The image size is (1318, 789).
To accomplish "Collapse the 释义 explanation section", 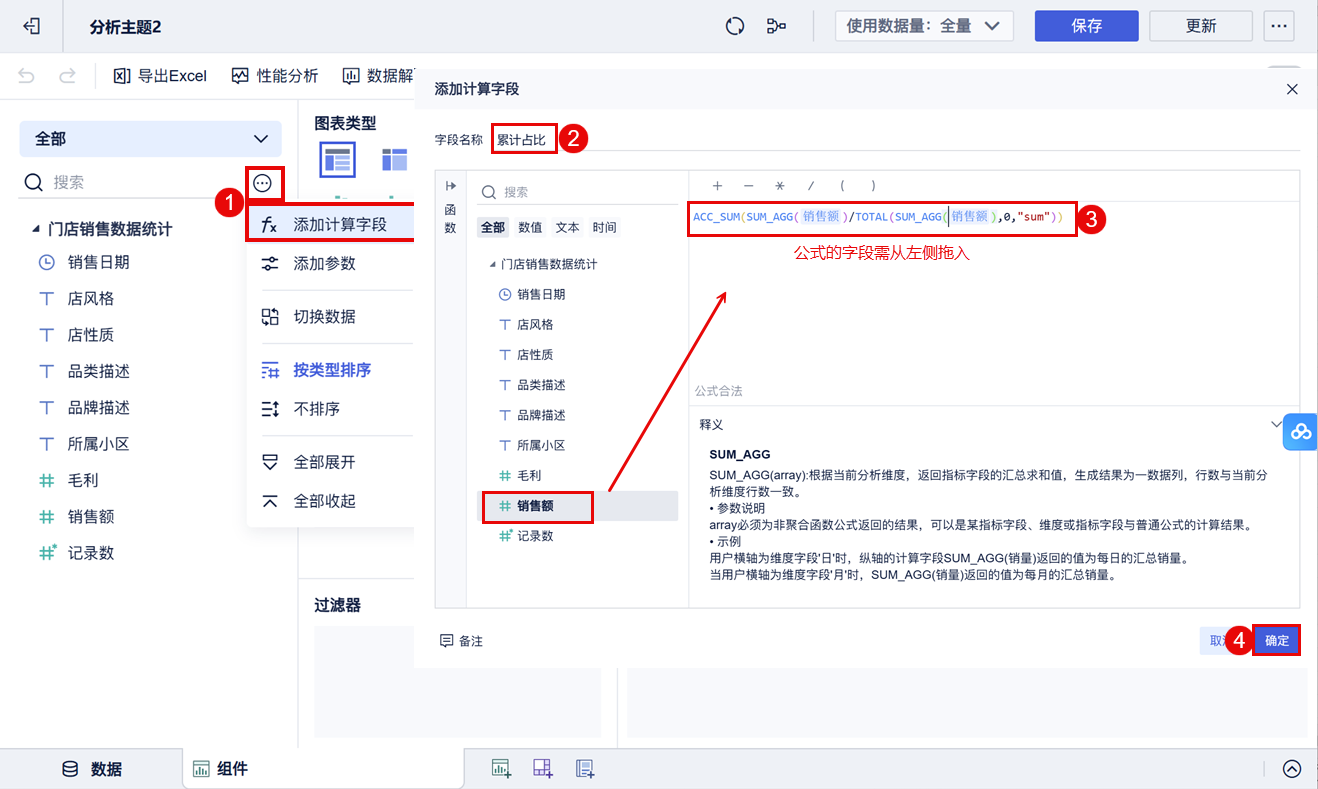I will pyautogui.click(x=1278, y=424).
